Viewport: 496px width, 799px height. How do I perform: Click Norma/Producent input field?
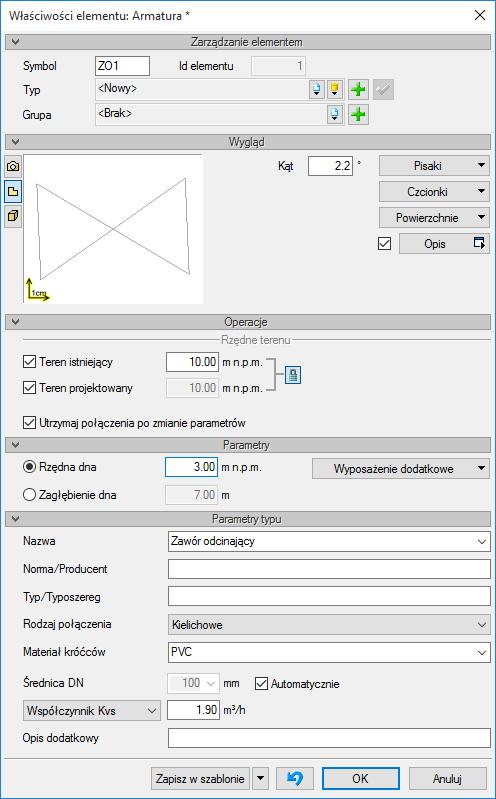coord(329,569)
